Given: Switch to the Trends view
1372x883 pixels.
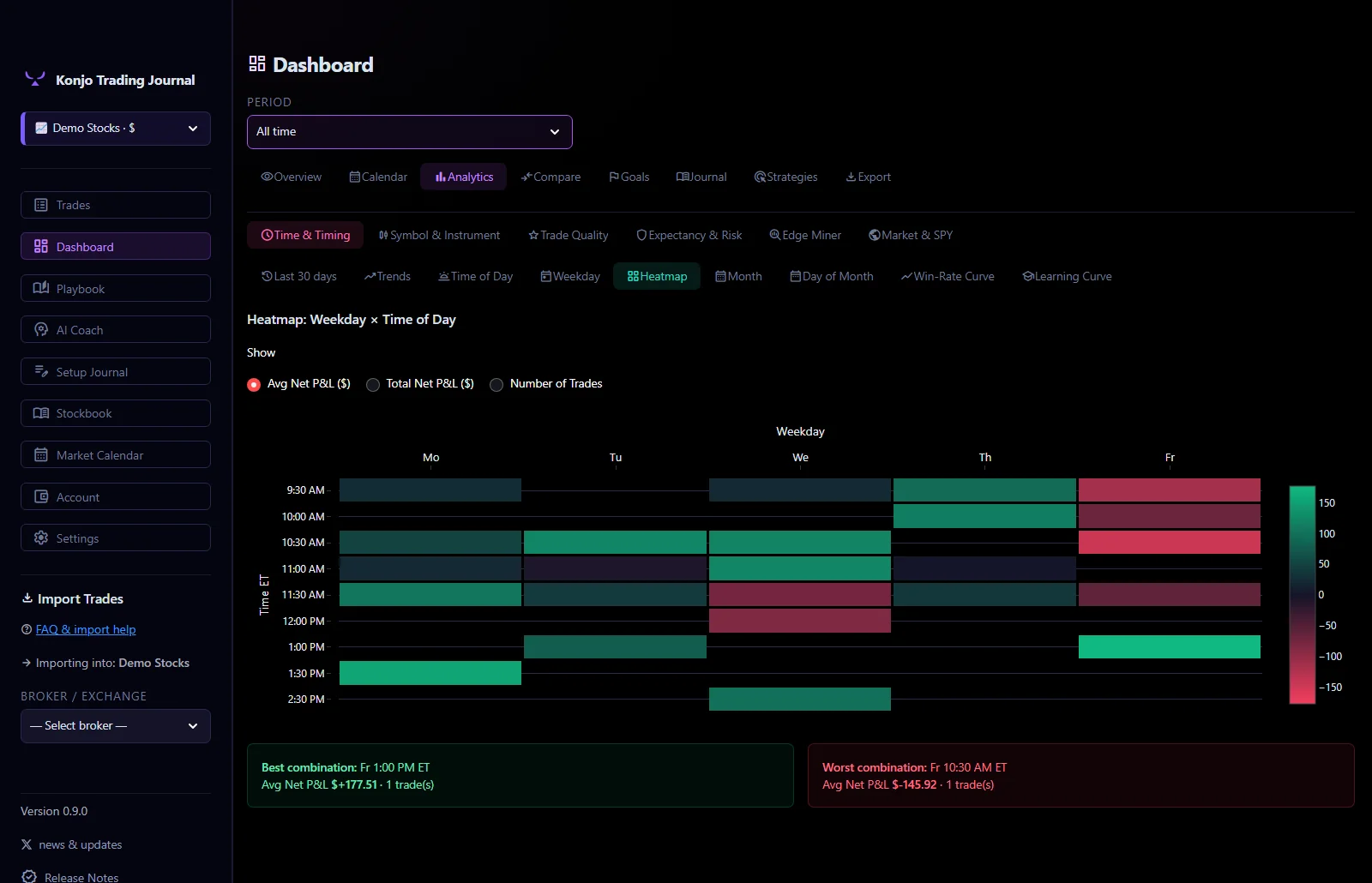Looking at the screenshot, I should (388, 276).
